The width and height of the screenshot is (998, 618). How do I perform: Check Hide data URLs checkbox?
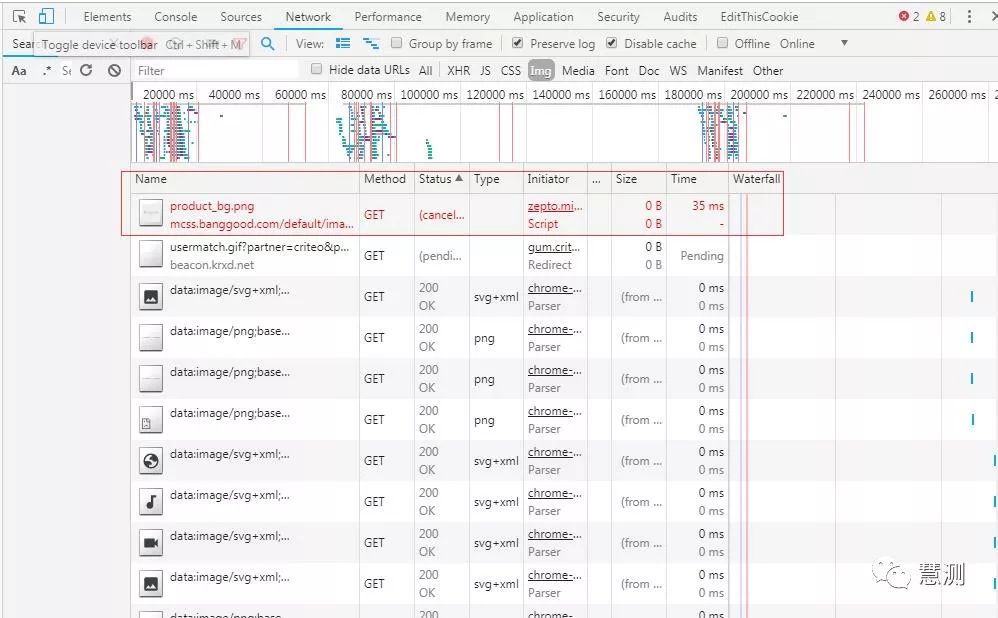[316, 69]
